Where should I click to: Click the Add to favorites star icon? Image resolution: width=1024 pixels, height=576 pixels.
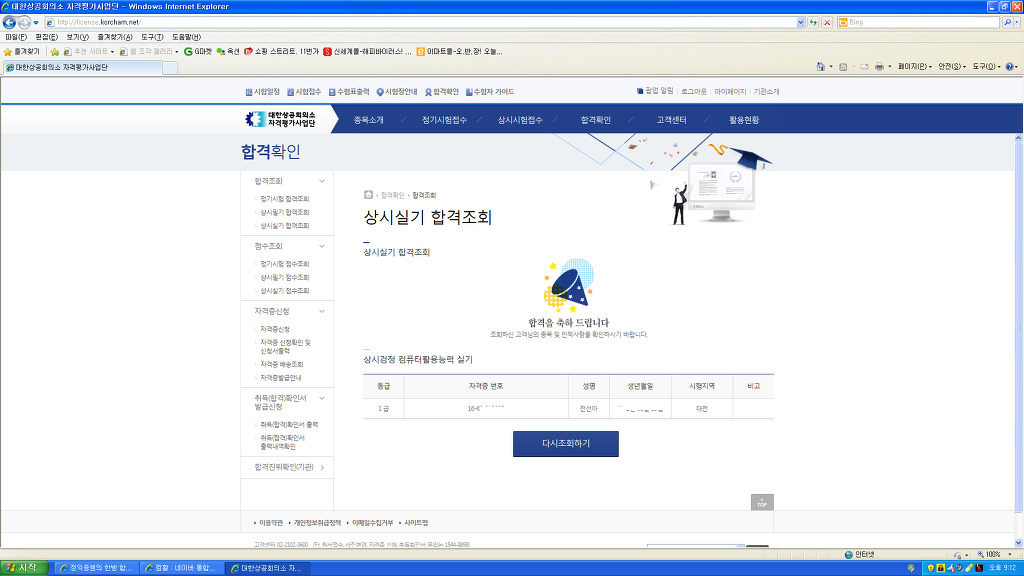55,52
